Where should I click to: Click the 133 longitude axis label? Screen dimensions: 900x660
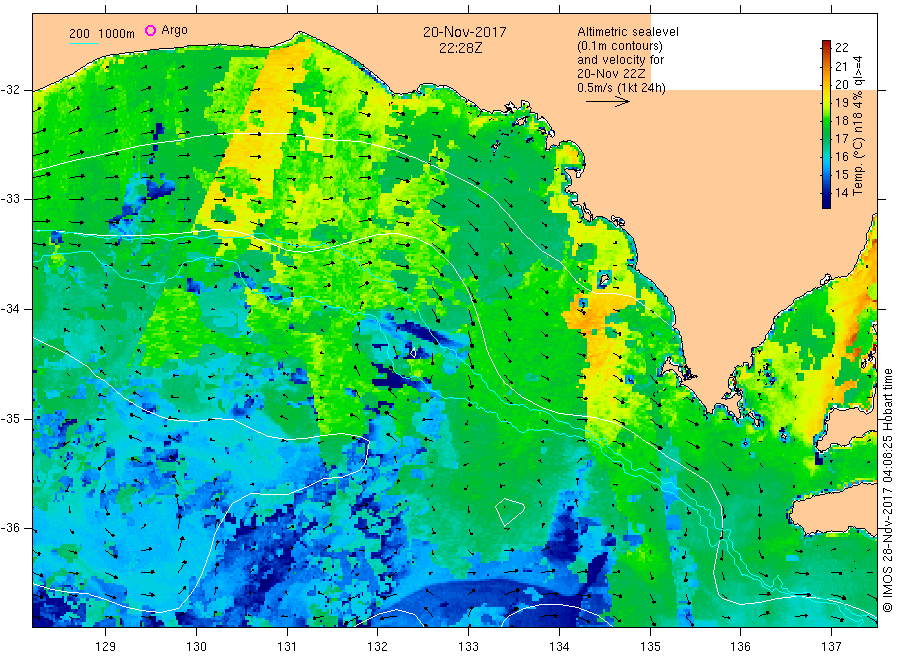tap(468, 646)
